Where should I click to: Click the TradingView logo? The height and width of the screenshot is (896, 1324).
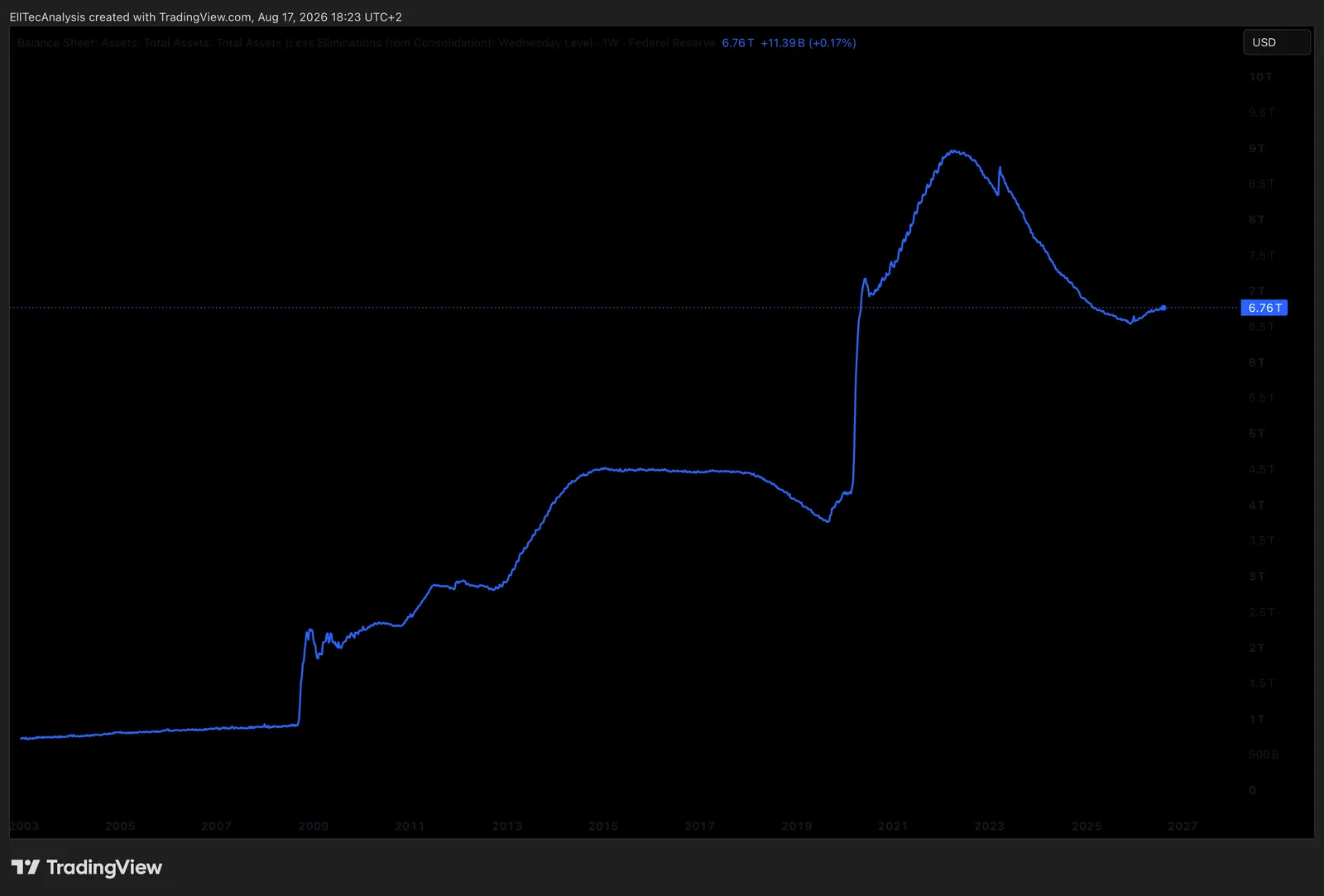pyautogui.click(x=87, y=867)
